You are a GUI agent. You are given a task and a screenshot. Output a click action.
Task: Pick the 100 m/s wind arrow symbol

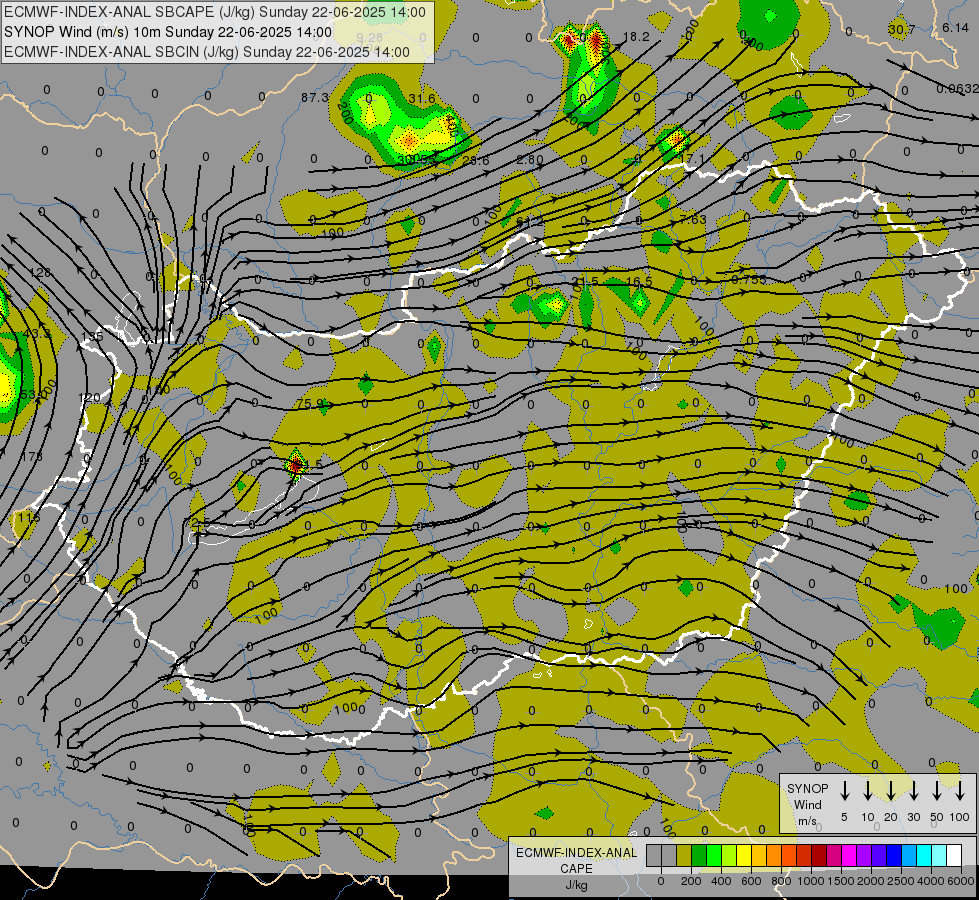pos(960,790)
